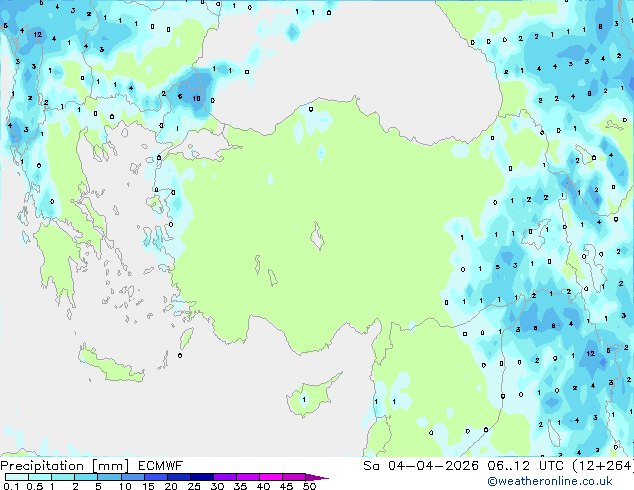
Task: Click the 0.1–0.5 mm legend swatch
Action: point(17,477)
